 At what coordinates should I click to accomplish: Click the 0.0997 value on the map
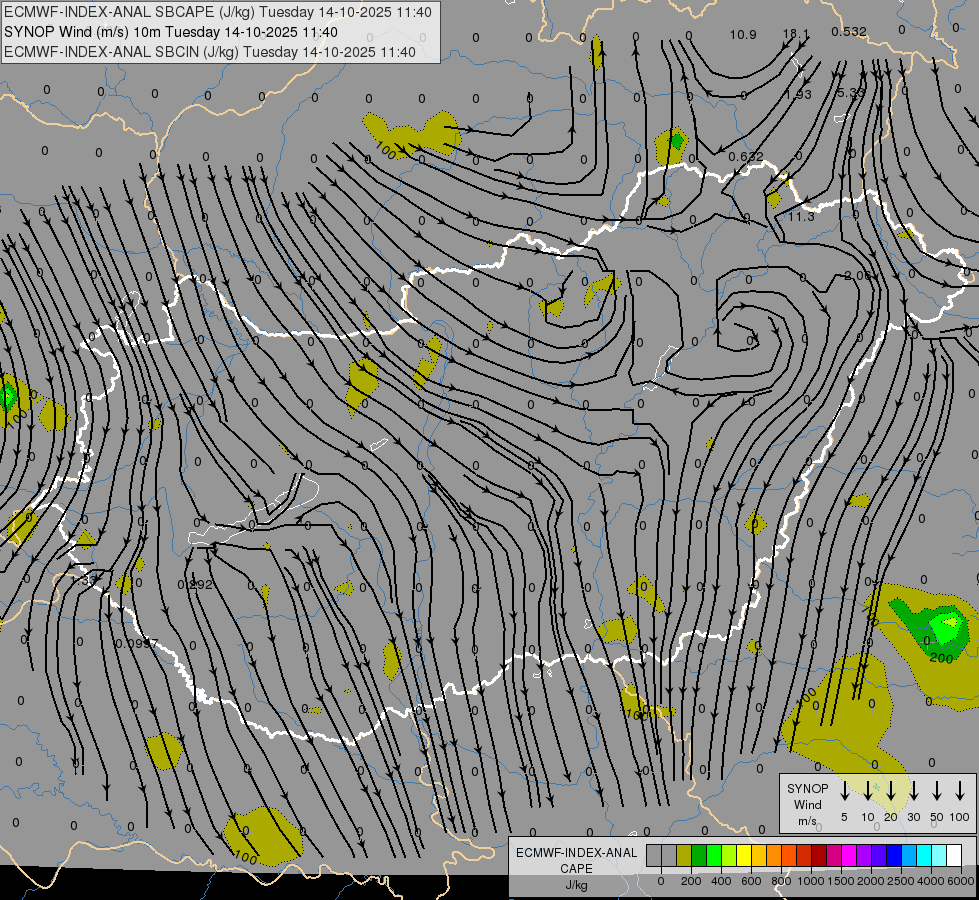point(137,643)
